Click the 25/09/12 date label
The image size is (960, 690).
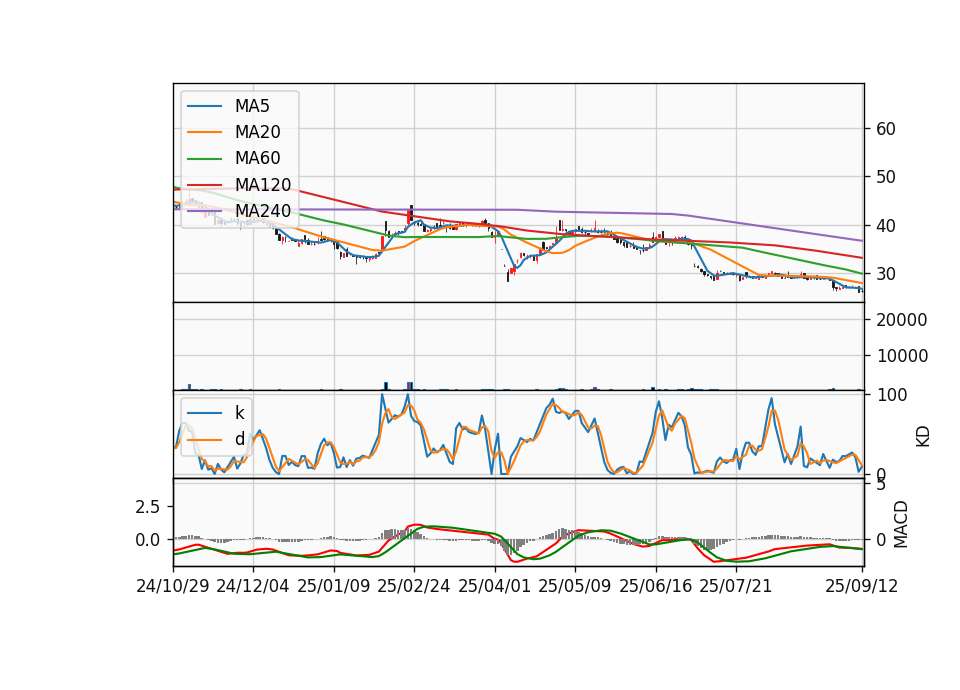click(861, 586)
